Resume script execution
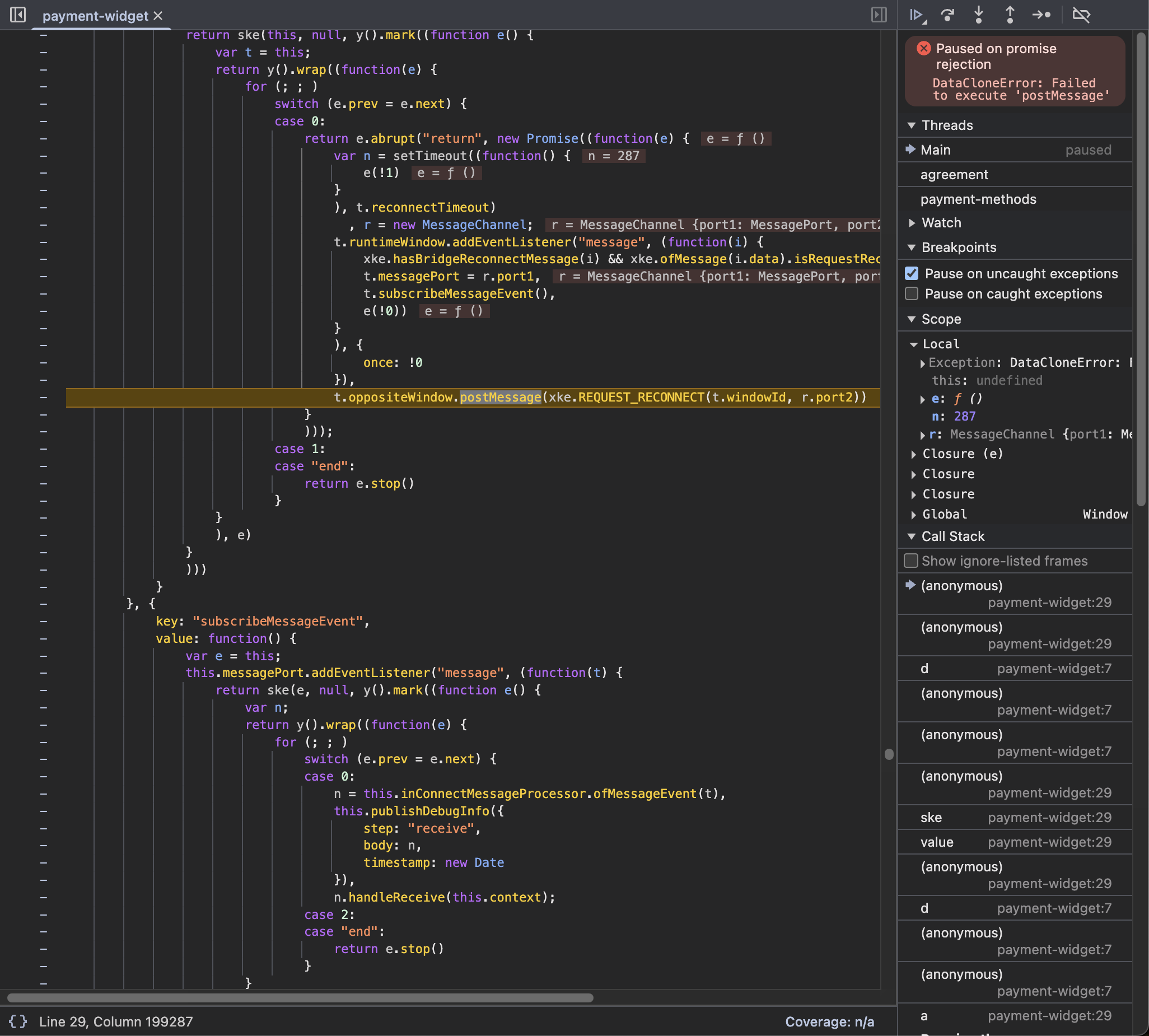Viewport: 1149px width, 1036px height. [917, 15]
